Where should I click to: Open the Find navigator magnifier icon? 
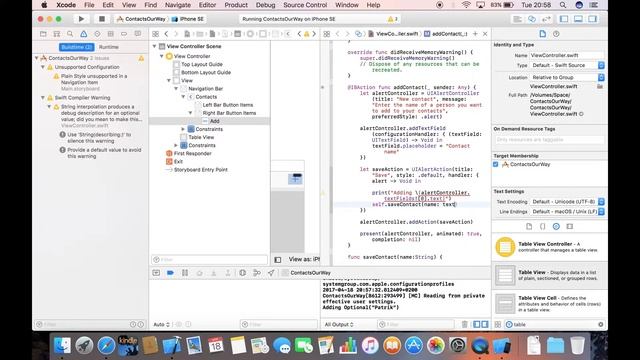(70, 34)
